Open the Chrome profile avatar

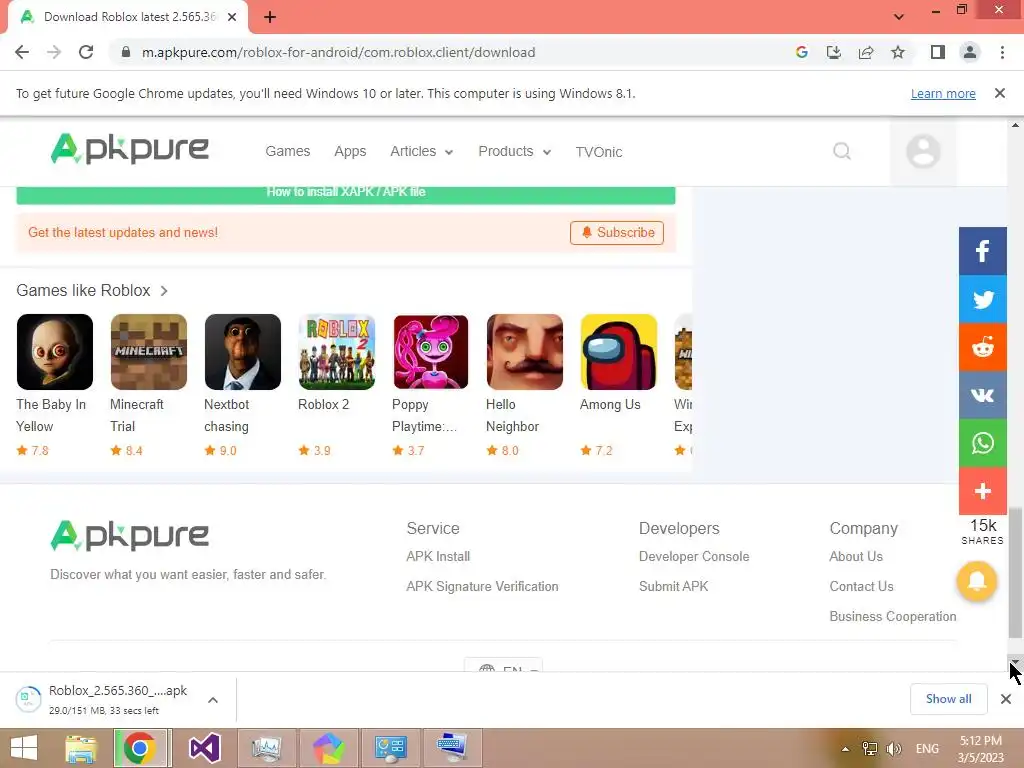[970, 52]
